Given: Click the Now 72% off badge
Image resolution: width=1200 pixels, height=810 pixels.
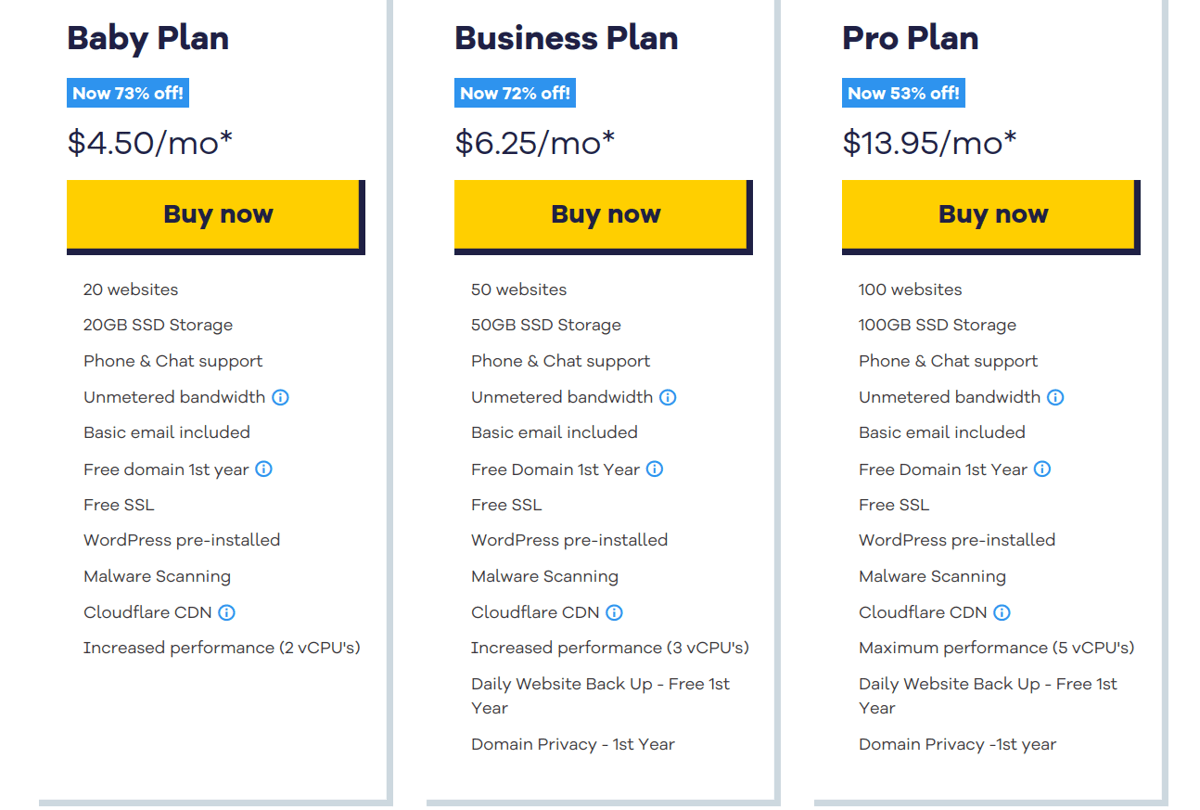Looking at the screenshot, I should tap(514, 92).
